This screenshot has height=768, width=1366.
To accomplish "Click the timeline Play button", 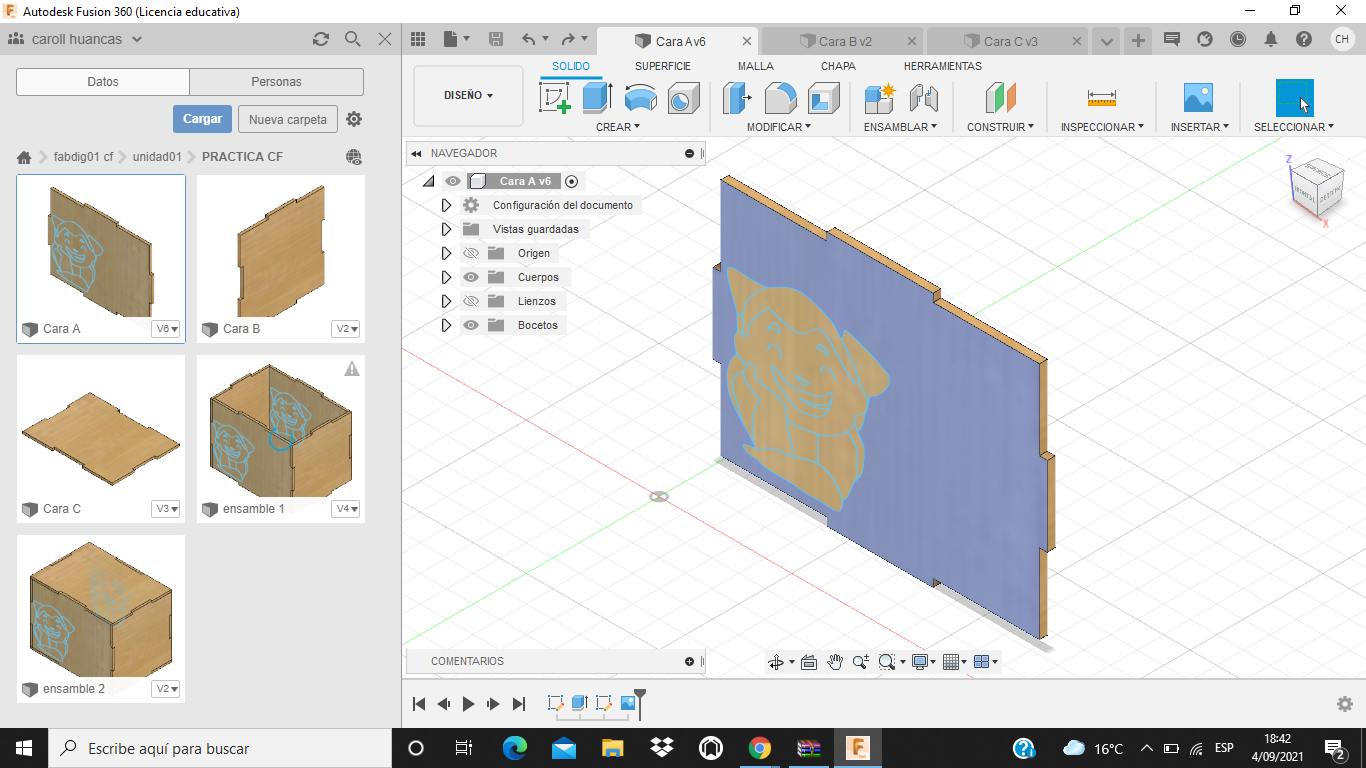I will coord(469,704).
